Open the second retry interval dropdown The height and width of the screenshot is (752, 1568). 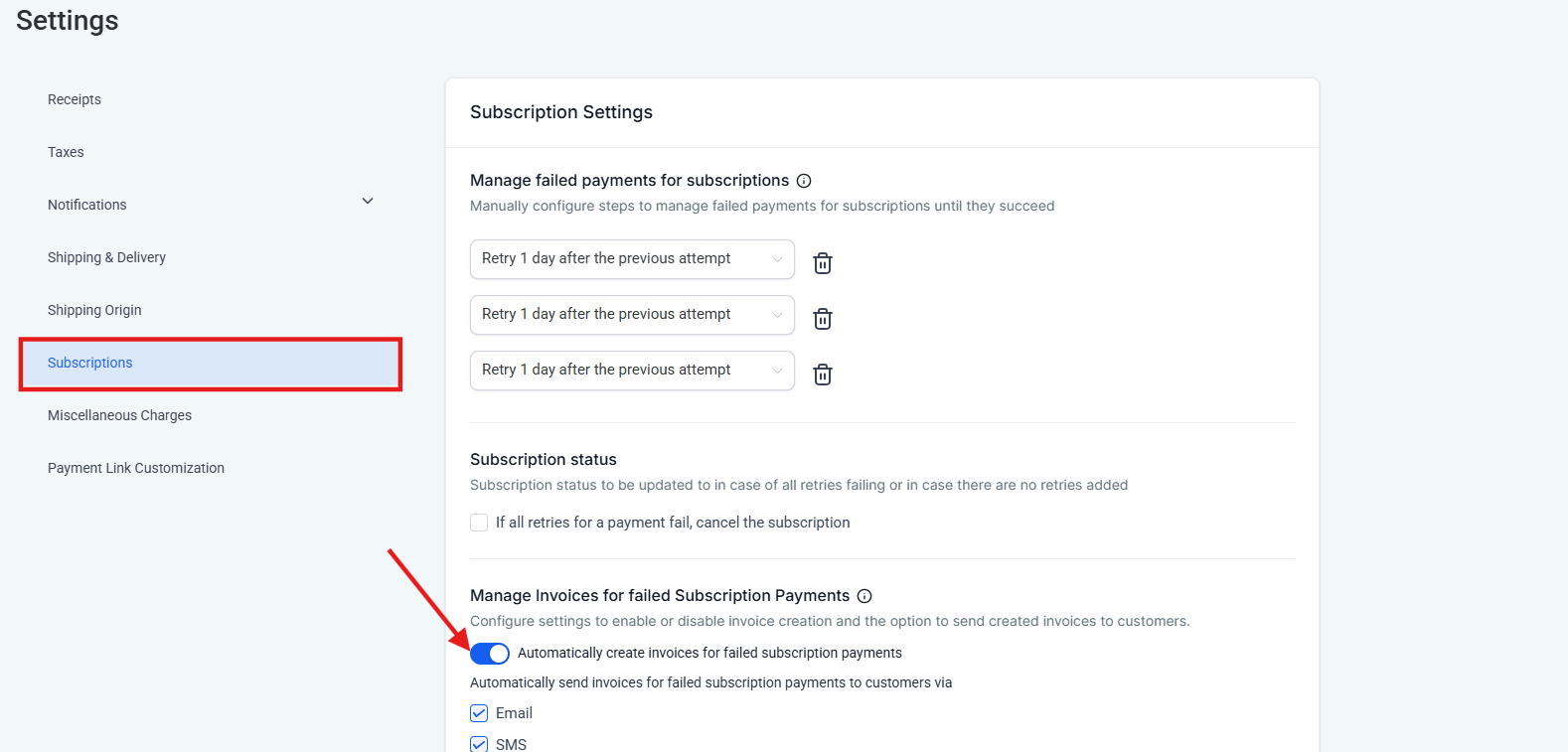[x=632, y=315]
